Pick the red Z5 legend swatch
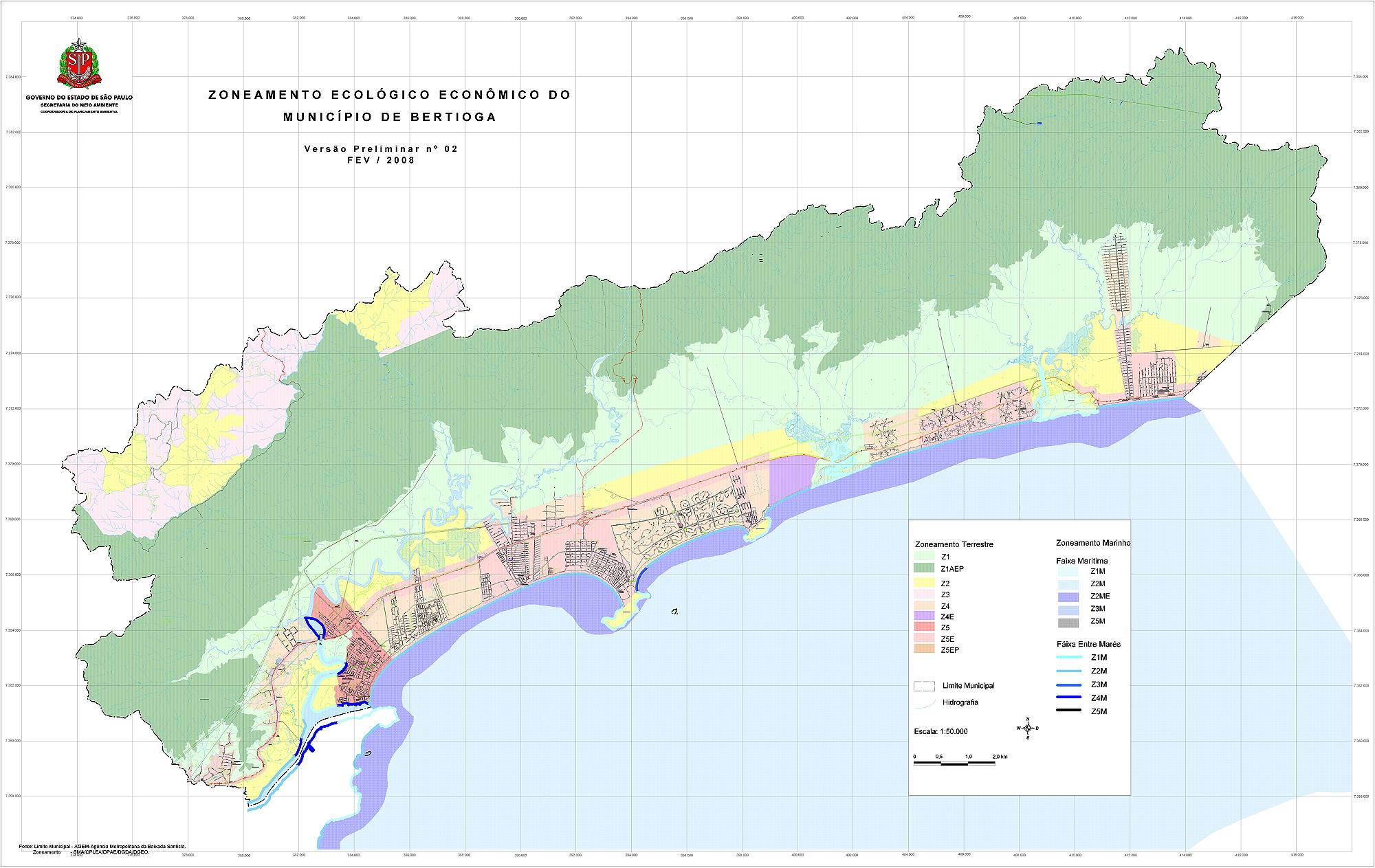The height and width of the screenshot is (868, 1375). [x=925, y=627]
